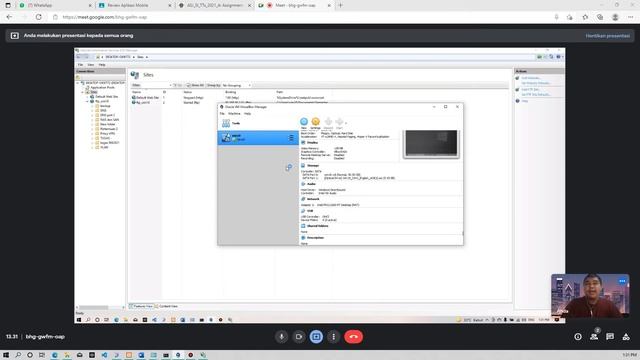Reload the page with the refresh icon
The image size is (640, 360).
tap(39, 17)
